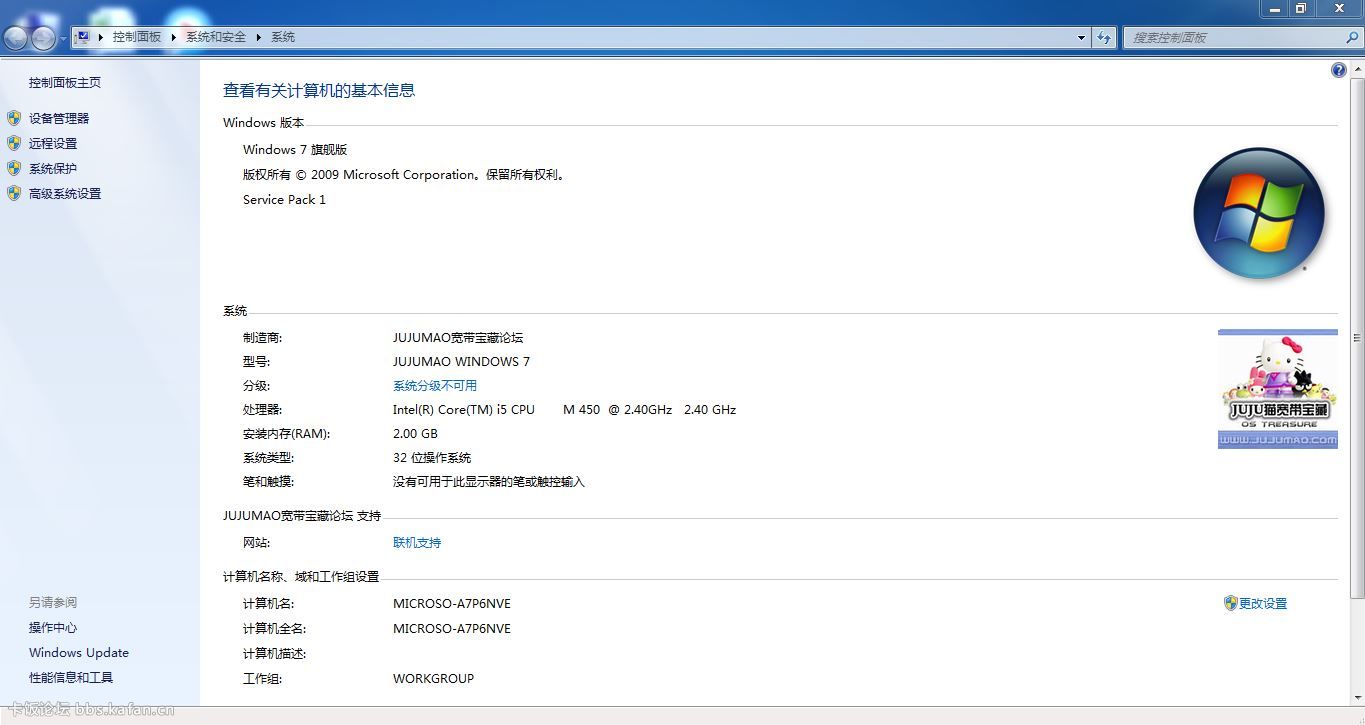Click the WORKGROUP workgroup value
Viewport: 1365px width, 725px height.
tap(433, 679)
